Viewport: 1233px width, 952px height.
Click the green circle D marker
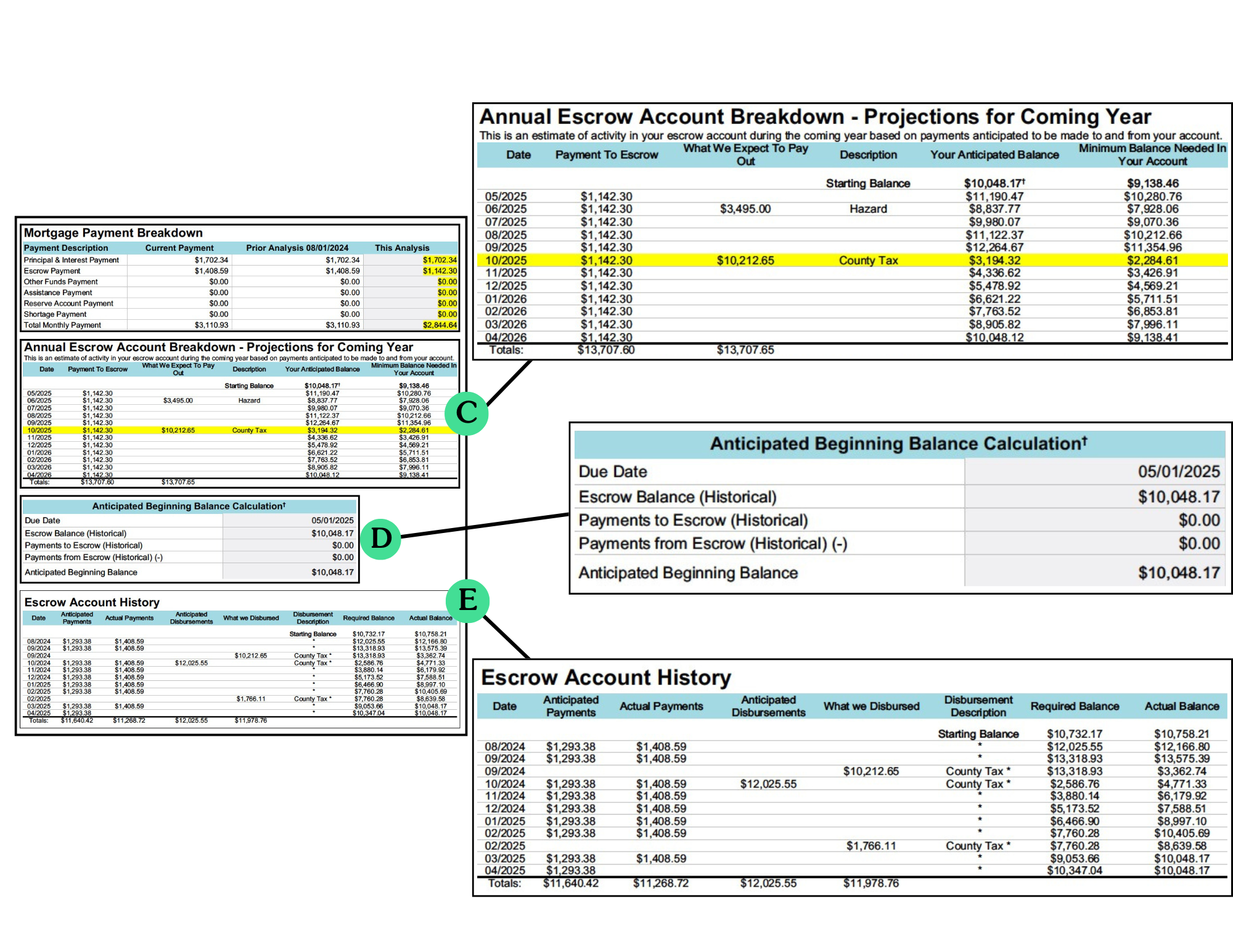coord(381,539)
